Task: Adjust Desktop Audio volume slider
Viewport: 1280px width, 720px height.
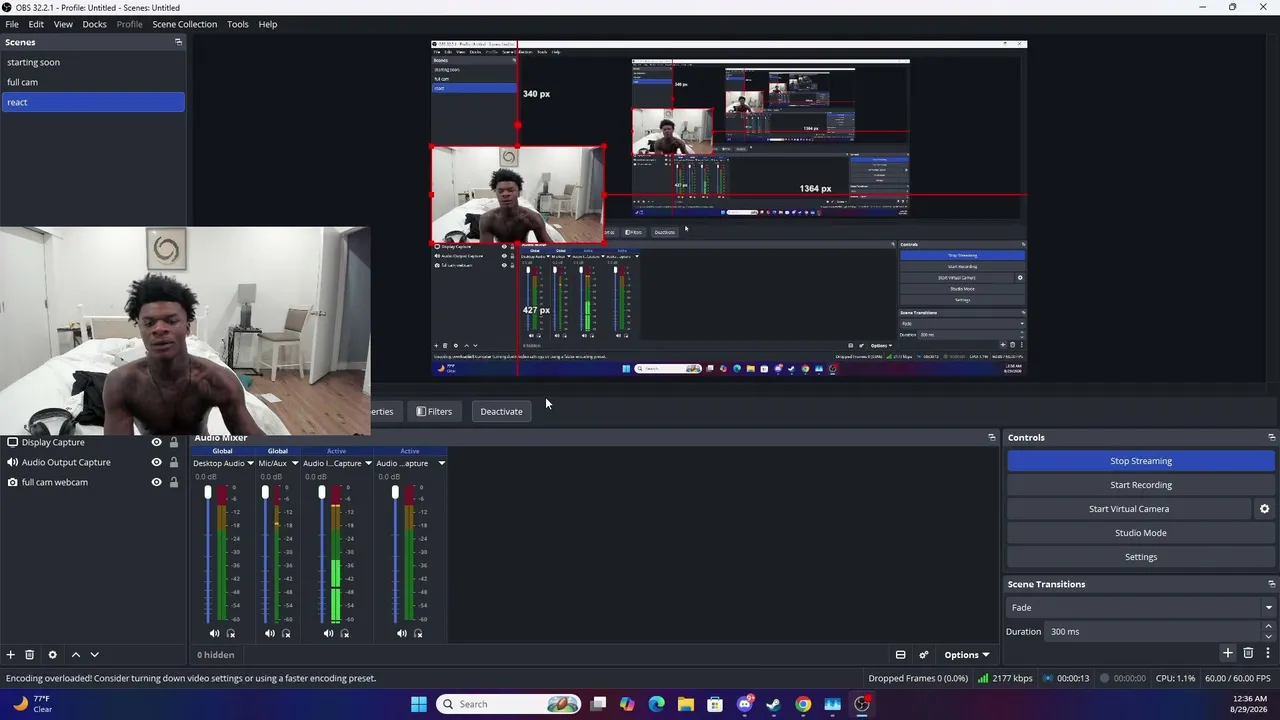Action: tap(208, 492)
